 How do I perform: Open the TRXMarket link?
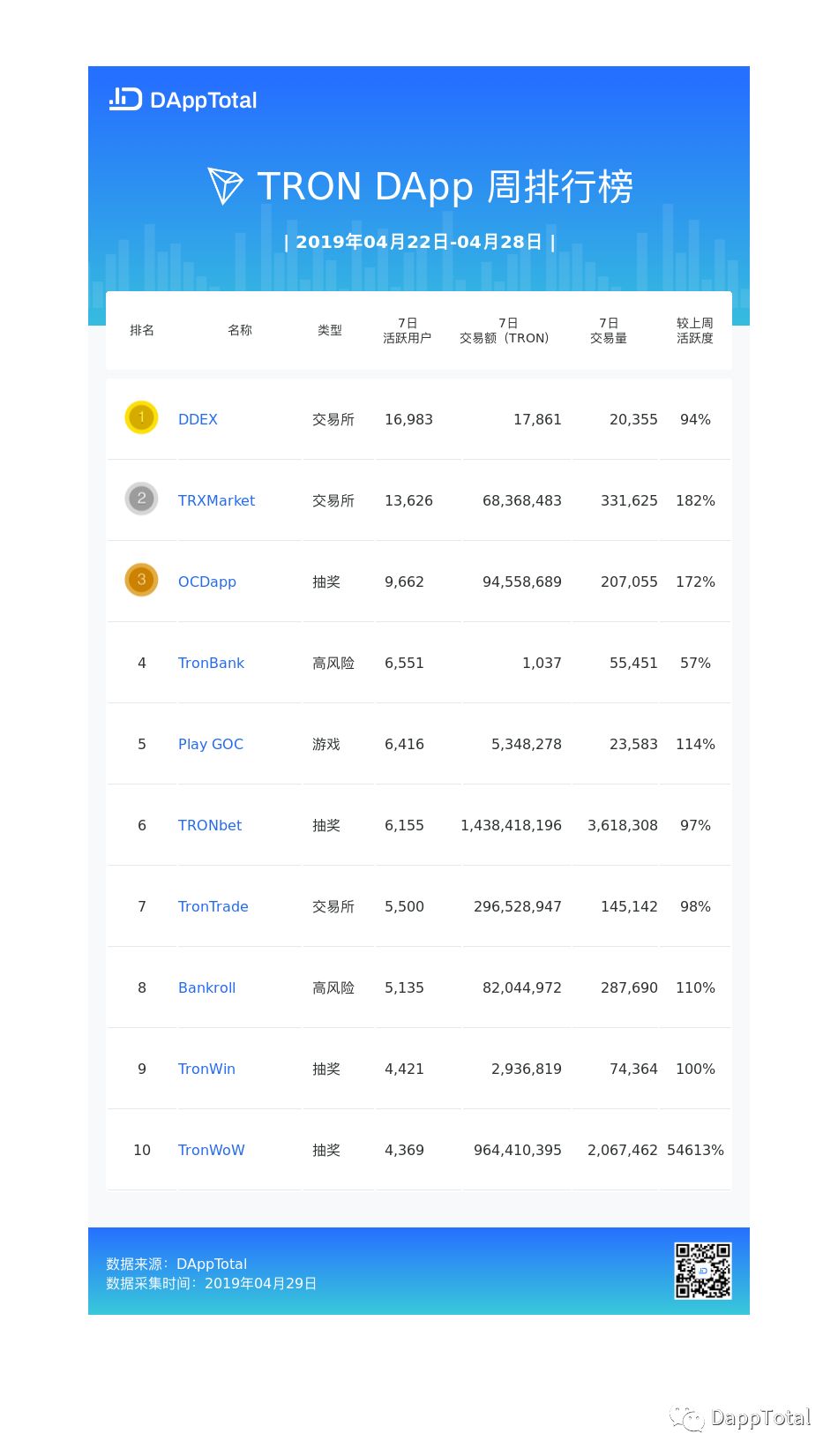(x=216, y=500)
